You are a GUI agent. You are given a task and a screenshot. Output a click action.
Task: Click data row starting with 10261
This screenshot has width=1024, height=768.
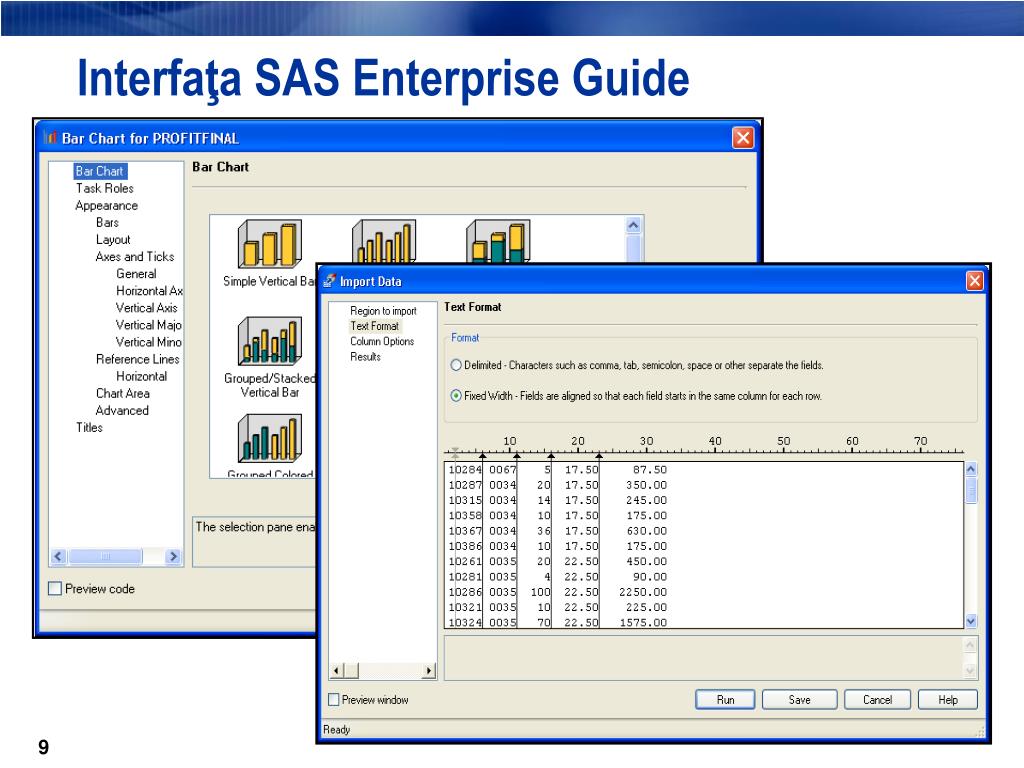coord(558,562)
